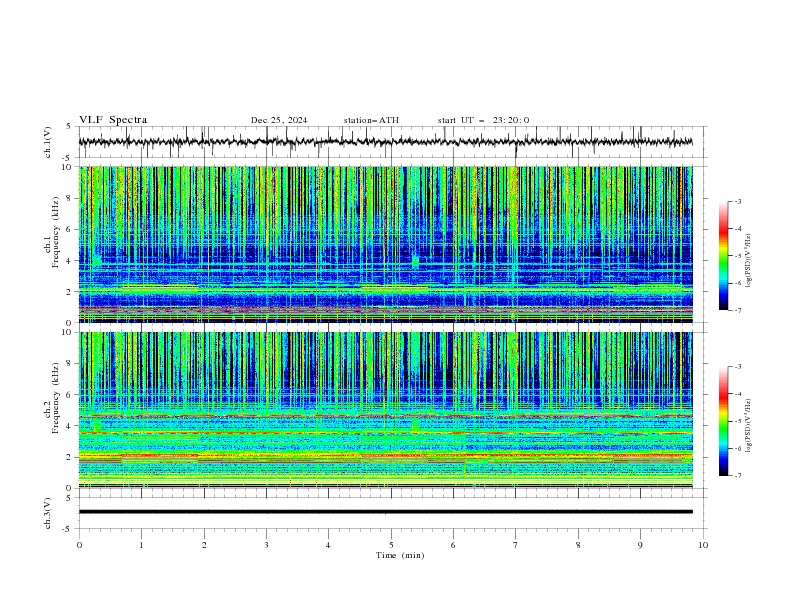Viewport: 792px width, 612px height.
Task: Click time axis tick label "8"
Action: (x=578, y=545)
